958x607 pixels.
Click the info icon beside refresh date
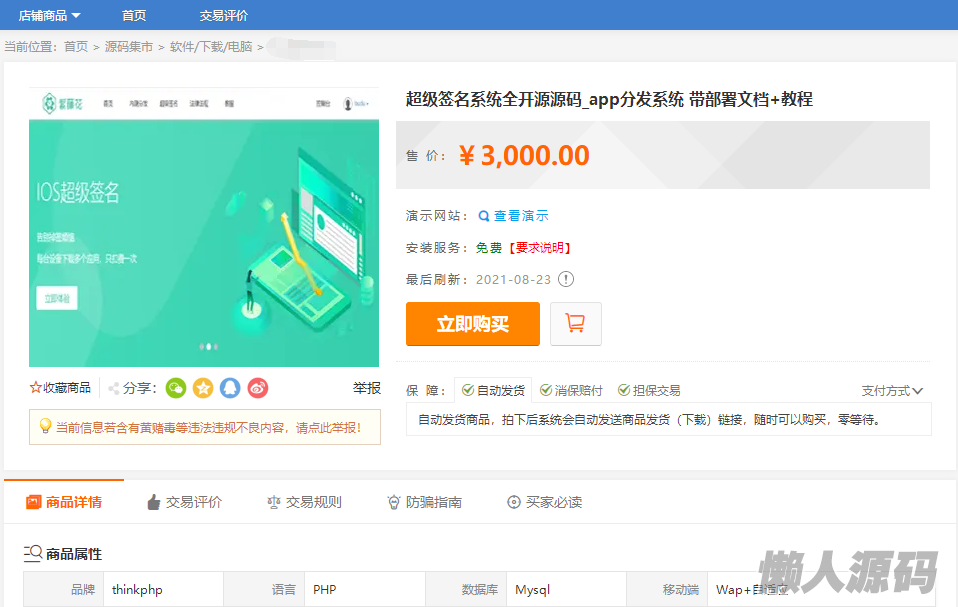coord(566,279)
